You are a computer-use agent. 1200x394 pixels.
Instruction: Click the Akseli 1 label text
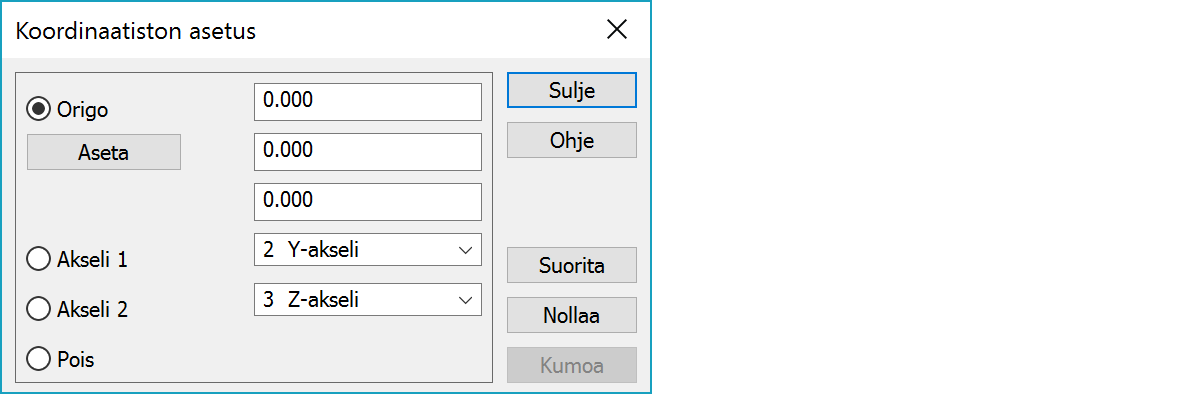click(93, 260)
